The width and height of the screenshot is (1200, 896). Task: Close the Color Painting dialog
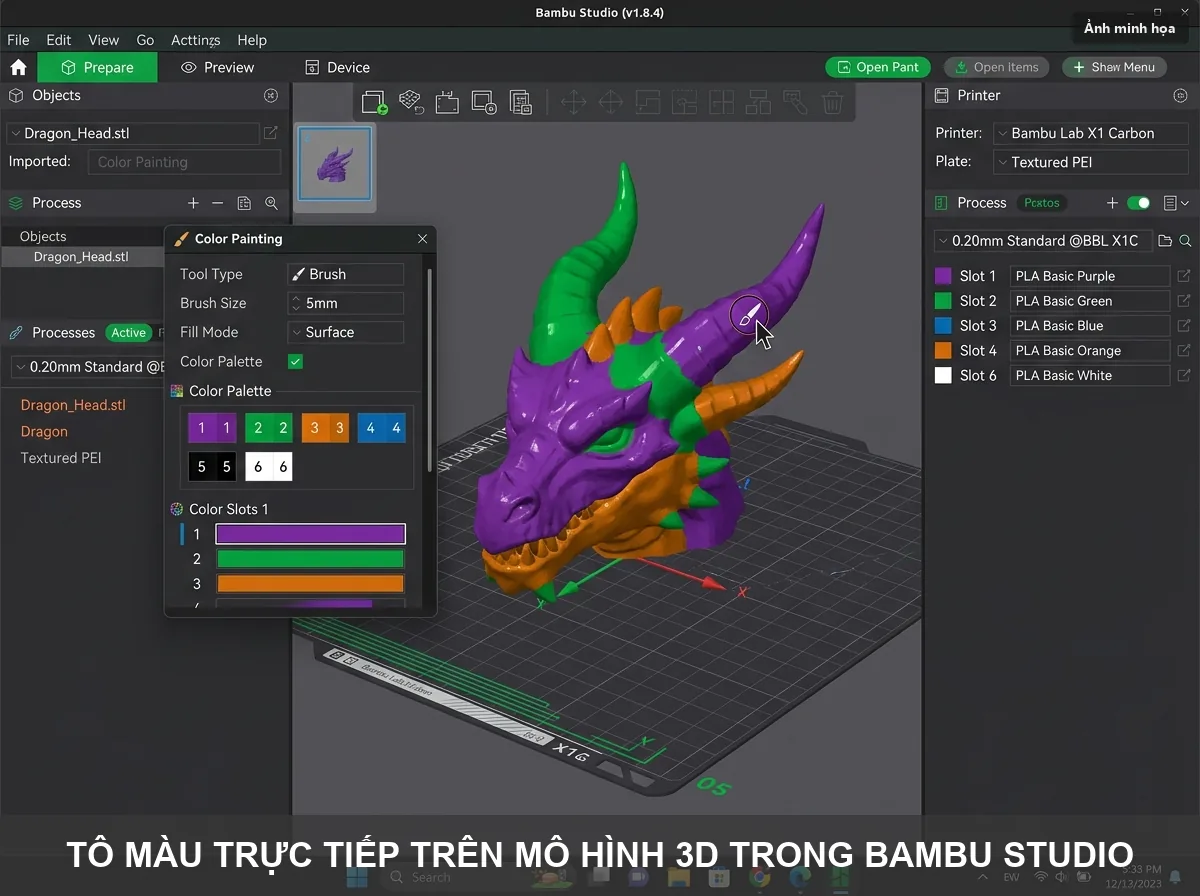422,239
